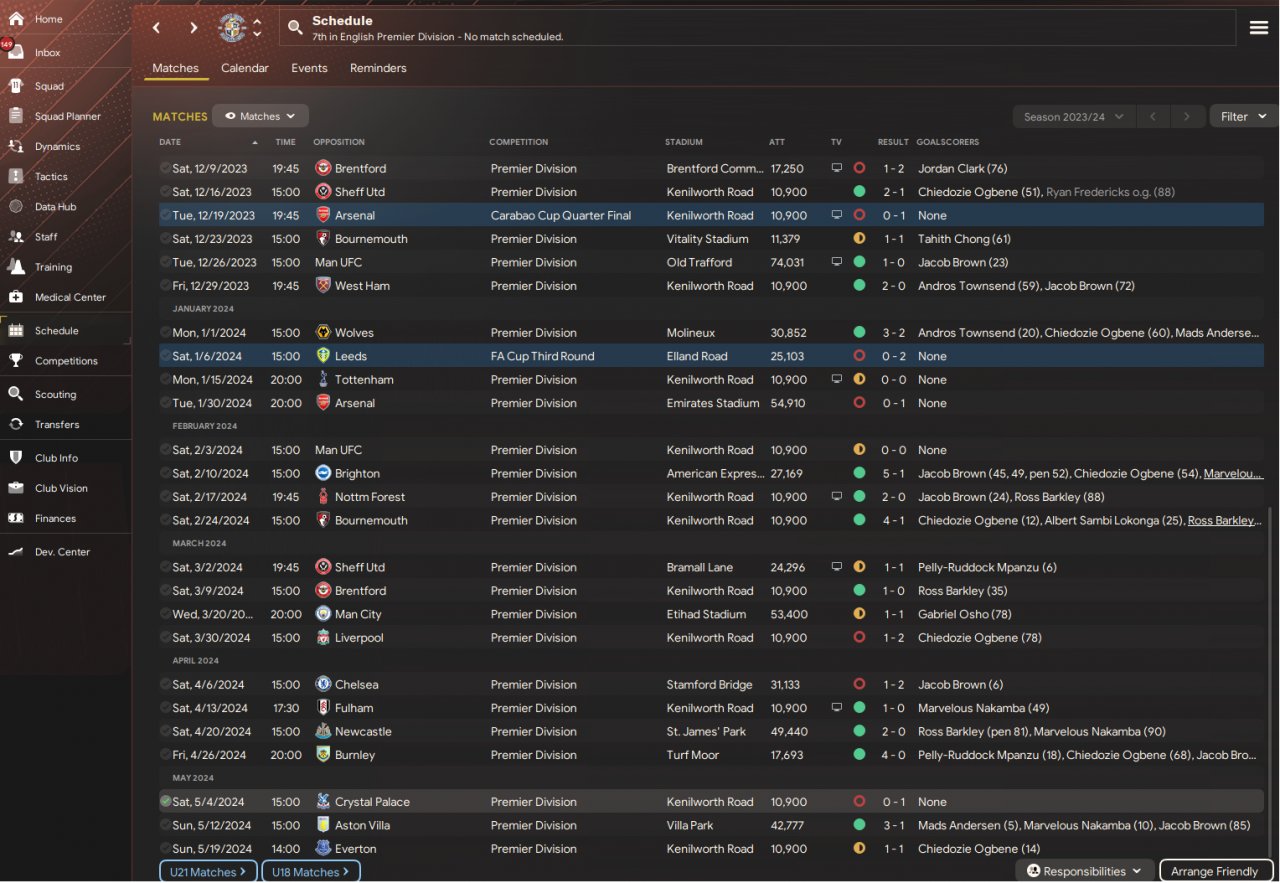Open the hamburger main menu
This screenshot has height=883, width=1280.
(1259, 28)
